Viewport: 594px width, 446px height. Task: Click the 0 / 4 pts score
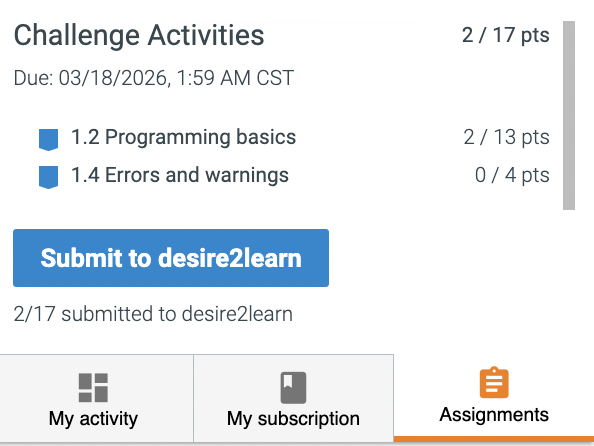tap(512, 175)
